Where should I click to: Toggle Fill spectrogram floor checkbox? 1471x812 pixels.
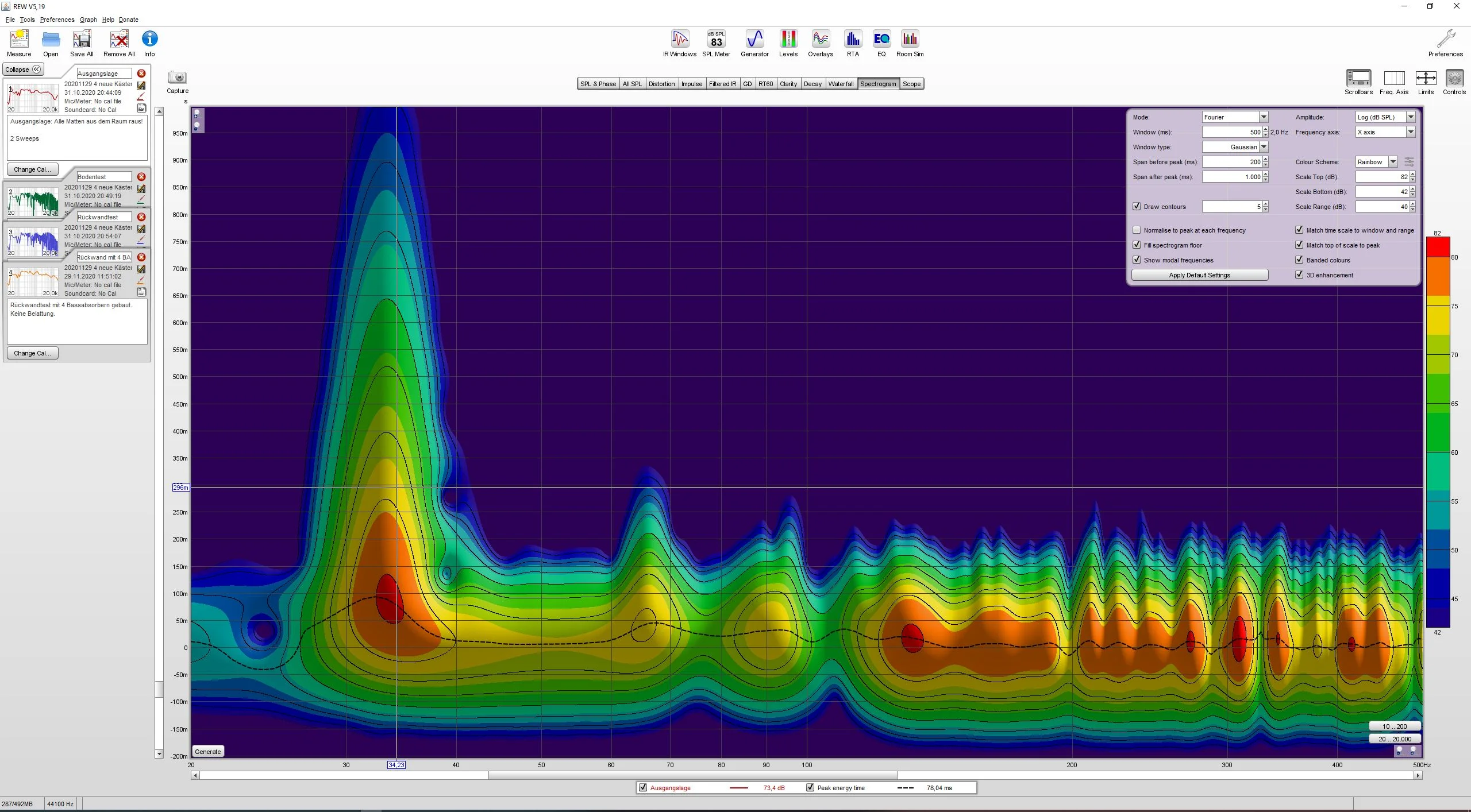tap(1137, 245)
